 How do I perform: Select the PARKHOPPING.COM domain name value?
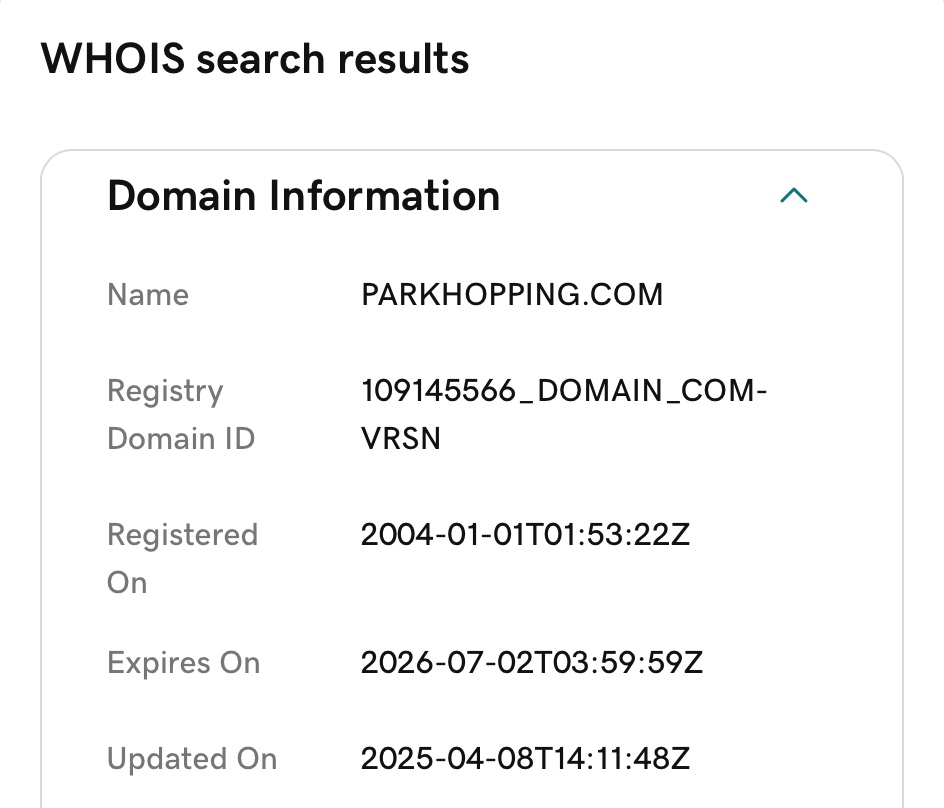pyautogui.click(x=512, y=295)
